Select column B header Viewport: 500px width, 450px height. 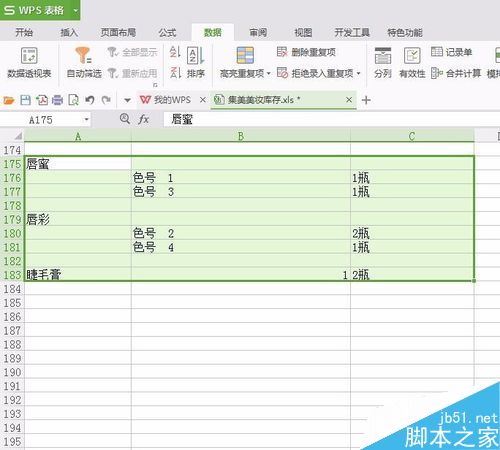241,136
